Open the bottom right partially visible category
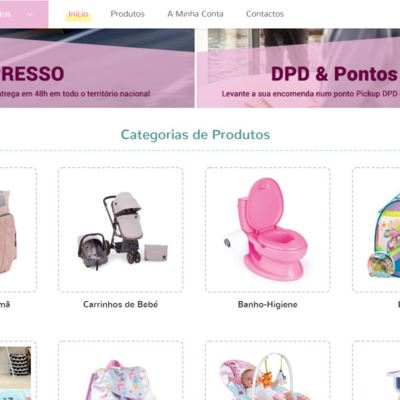This screenshot has width=400, height=400. pos(376,371)
